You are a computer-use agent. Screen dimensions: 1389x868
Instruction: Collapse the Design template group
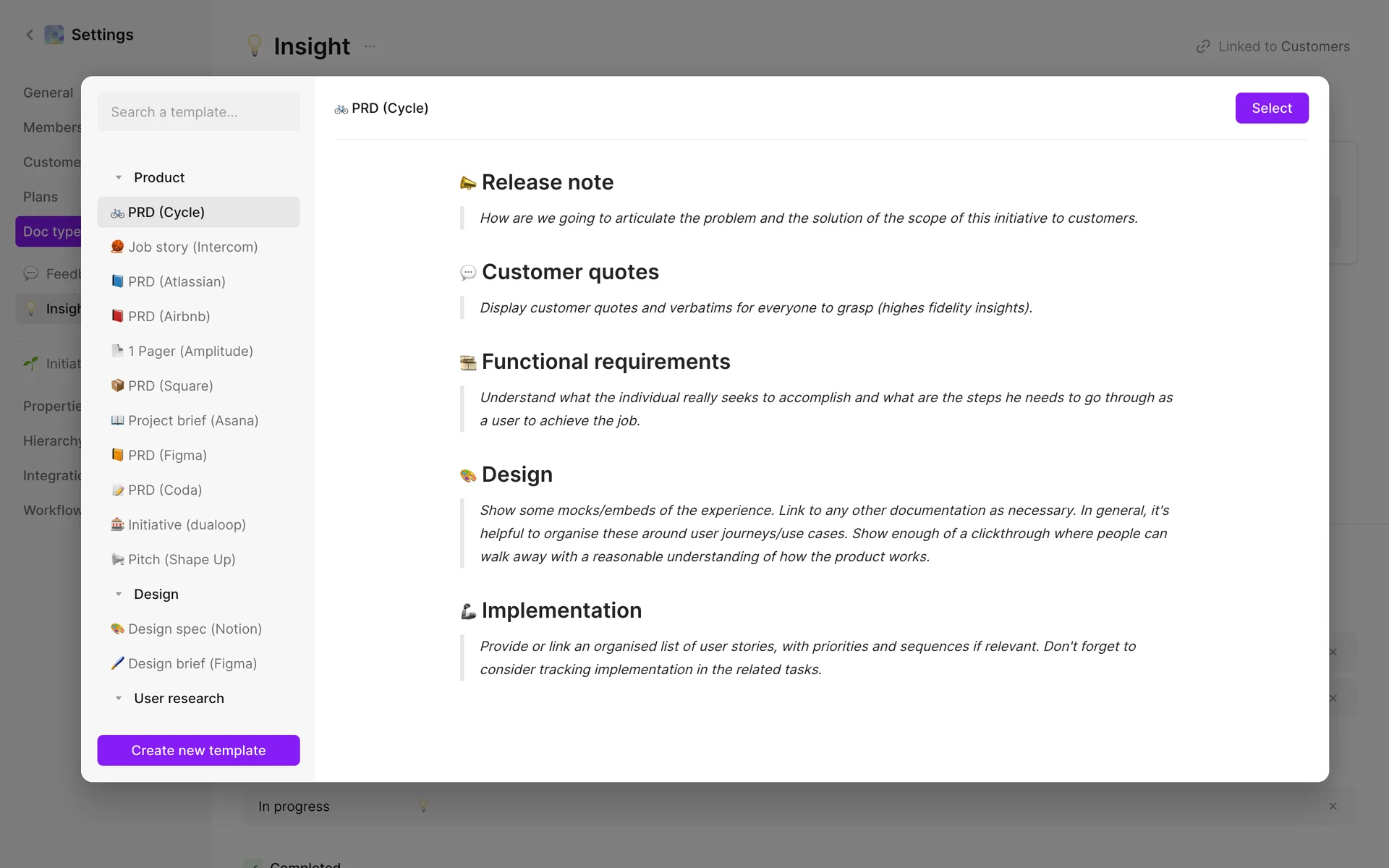(119, 595)
